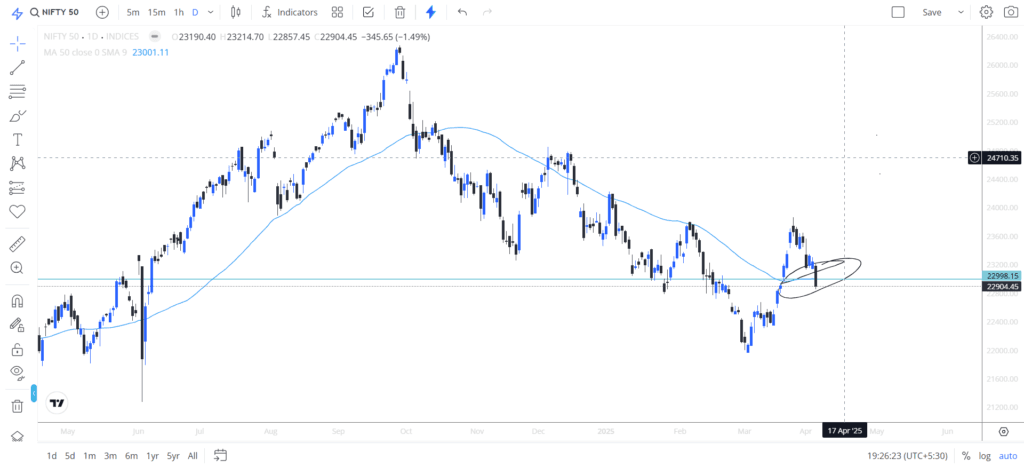Image resolution: width=1024 pixels, height=467 pixels.
Task: Toggle hide all drawings eye icon
Action: click(17, 373)
